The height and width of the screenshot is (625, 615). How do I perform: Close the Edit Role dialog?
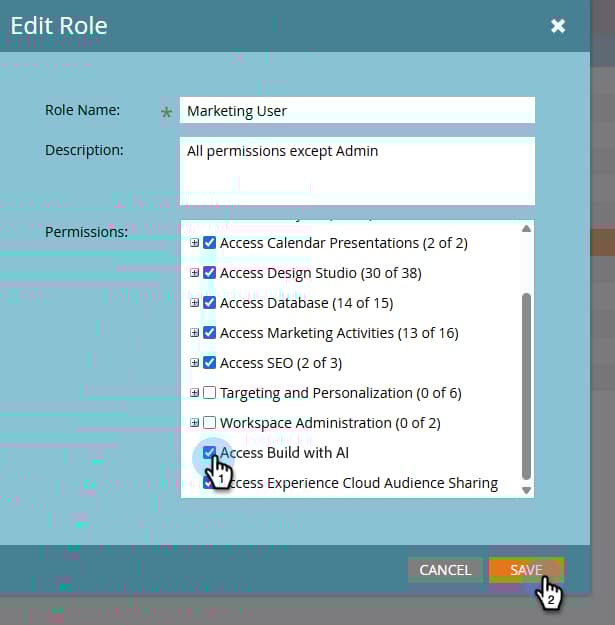point(558,26)
